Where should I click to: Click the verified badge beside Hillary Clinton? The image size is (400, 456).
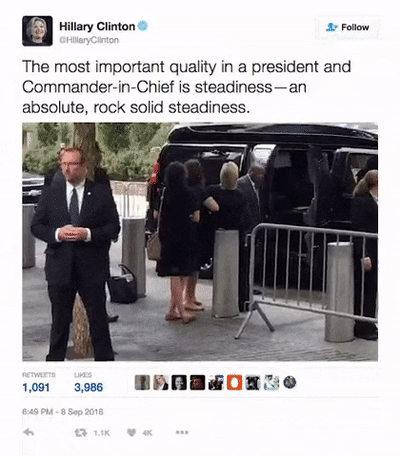point(143,26)
